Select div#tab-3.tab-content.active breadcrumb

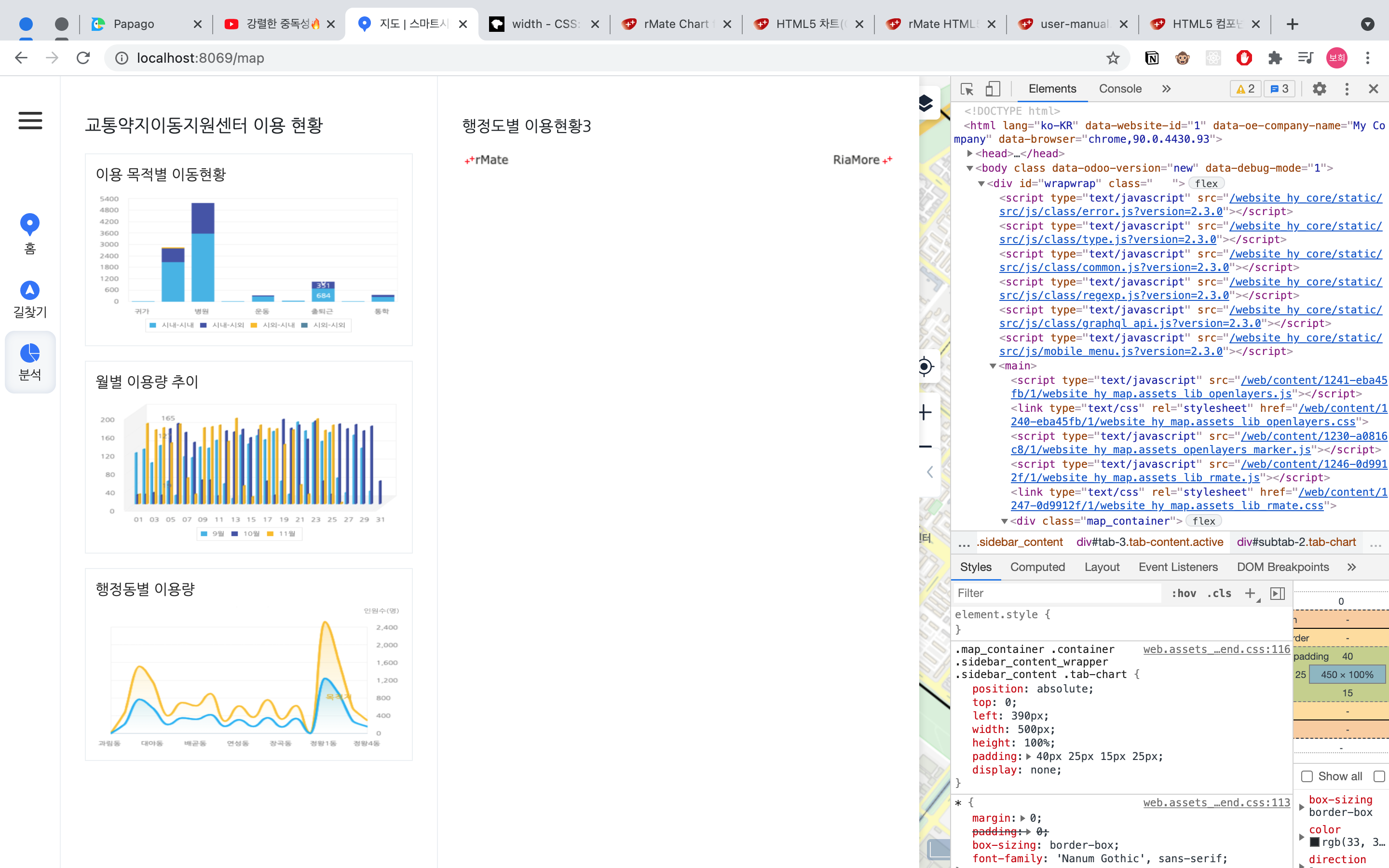[x=1149, y=542]
